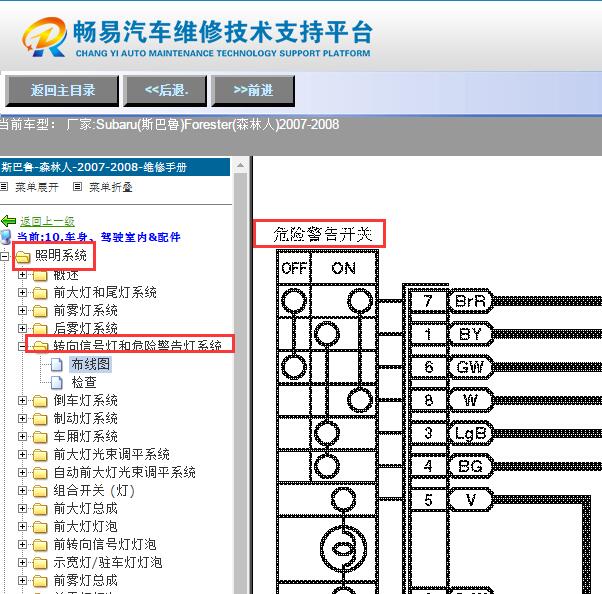602x594 pixels.
Task: Select the 车厢灯系统 folder icon
Action: point(40,437)
